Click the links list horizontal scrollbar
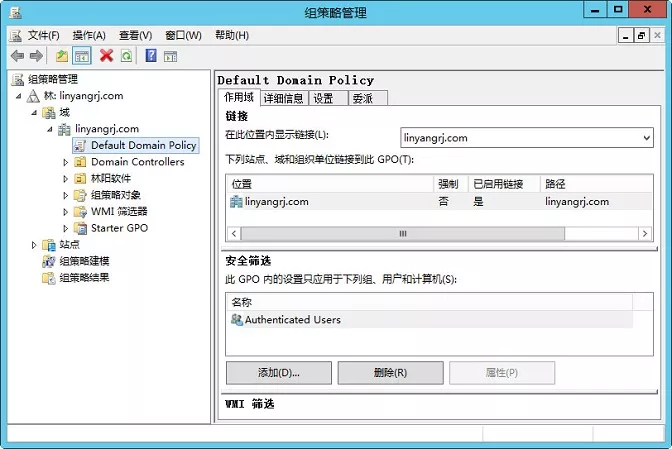 click(402, 233)
